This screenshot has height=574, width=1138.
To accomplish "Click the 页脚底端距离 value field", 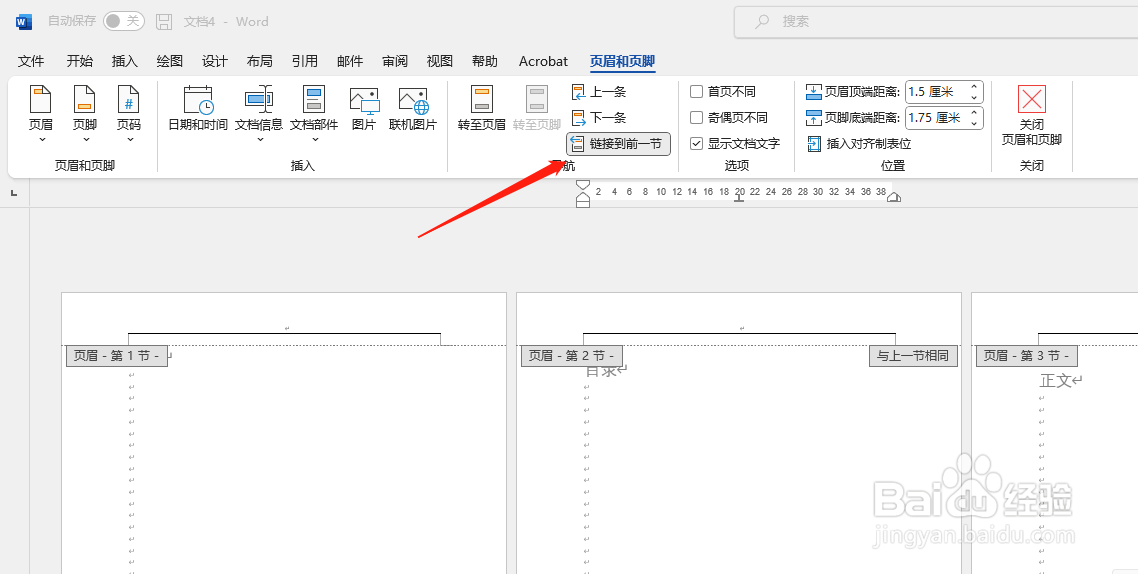I will click(x=937, y=118).
